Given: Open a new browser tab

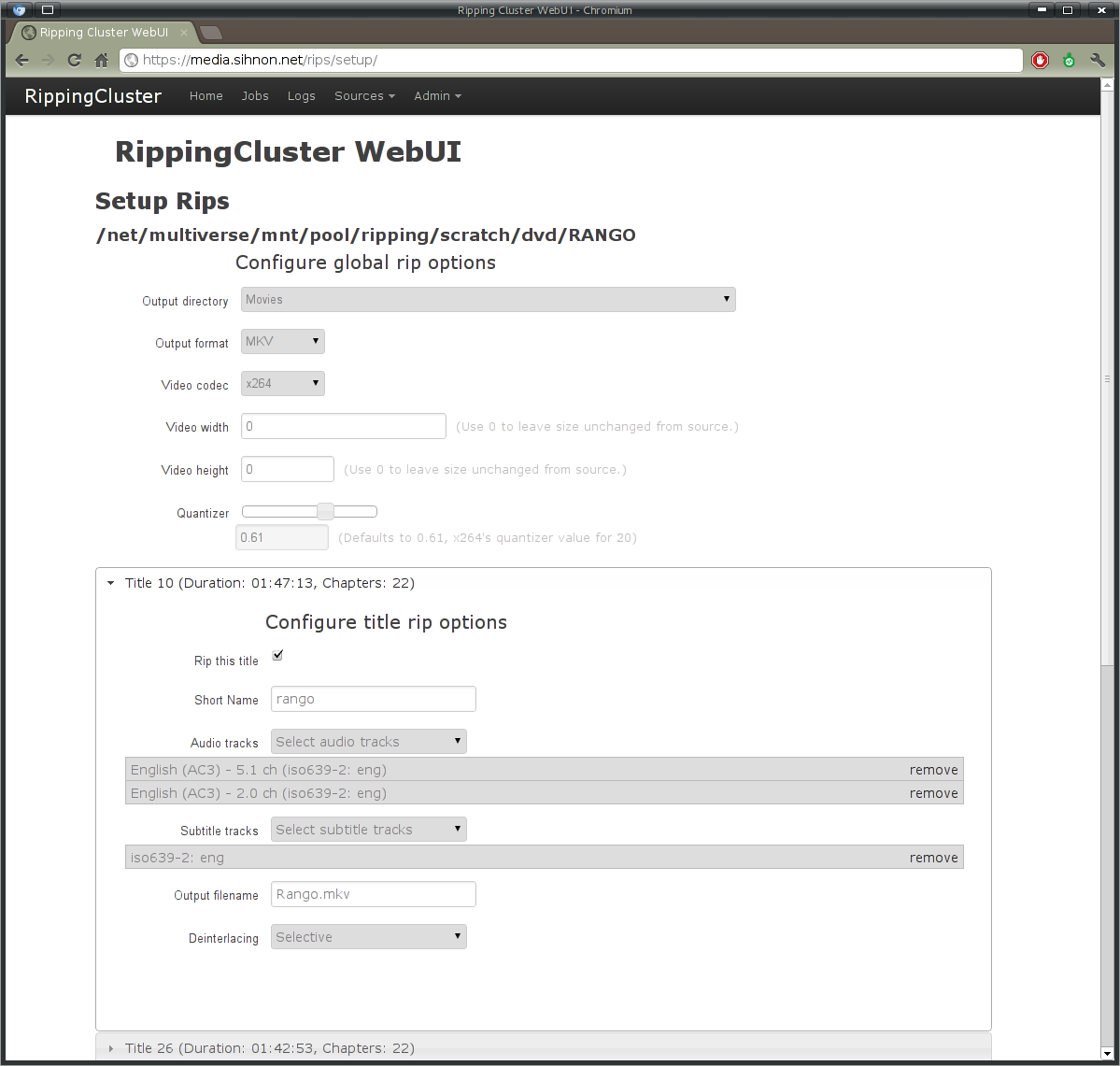Looking at the screenshot, I should pos(211,33).
